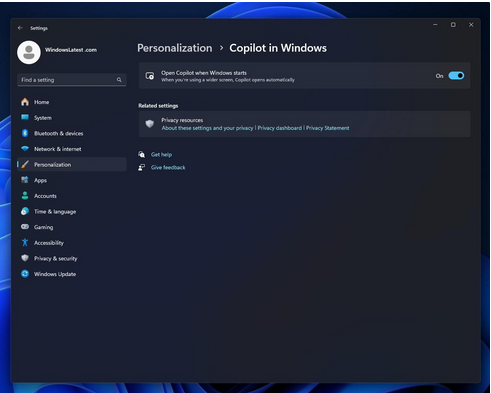This screenshot has width=491, height=393.
Task: Click the Time & language globe icon
Action: pyautogui.click(x=25, y=211)
